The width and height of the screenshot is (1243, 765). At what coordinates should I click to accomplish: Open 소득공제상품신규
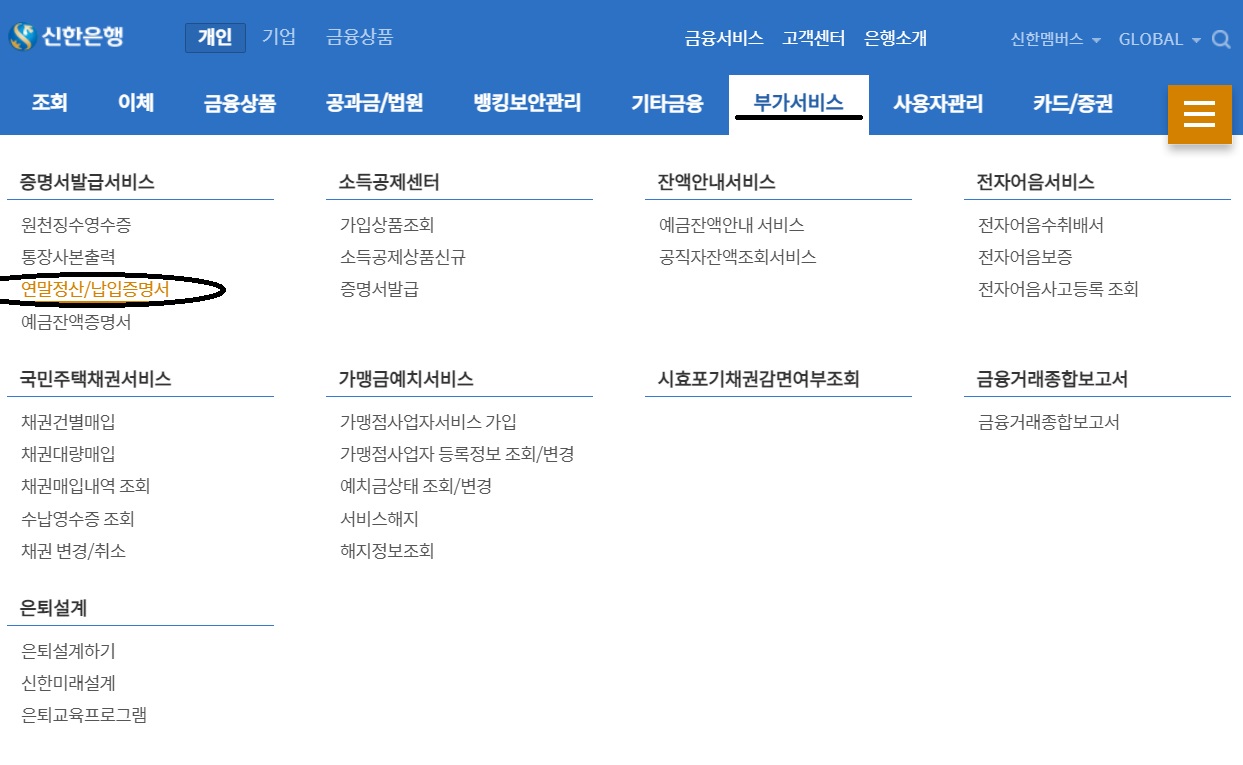pos(403,257)
